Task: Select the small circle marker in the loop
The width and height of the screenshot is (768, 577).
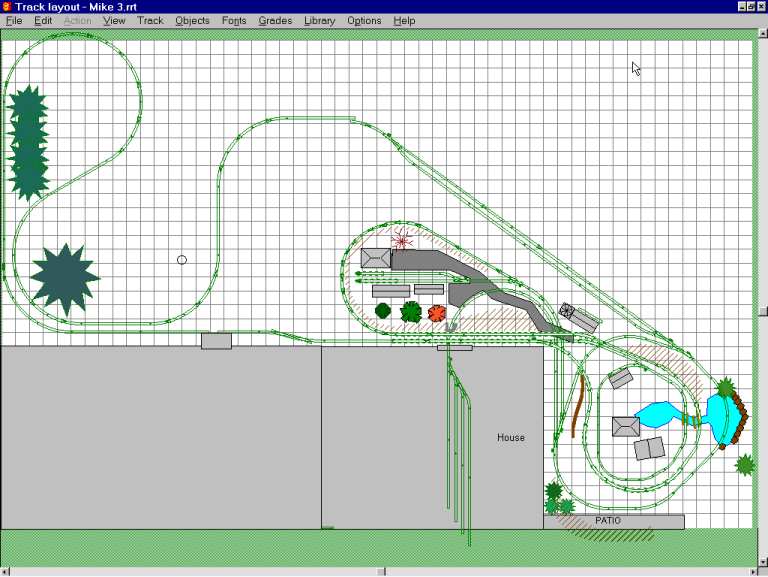Action: tap(182, 260)
